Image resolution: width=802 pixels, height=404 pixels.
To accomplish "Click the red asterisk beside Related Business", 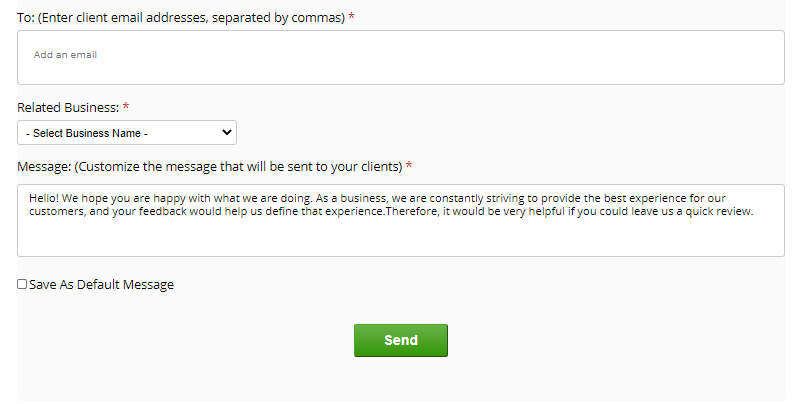I will 126,106.
